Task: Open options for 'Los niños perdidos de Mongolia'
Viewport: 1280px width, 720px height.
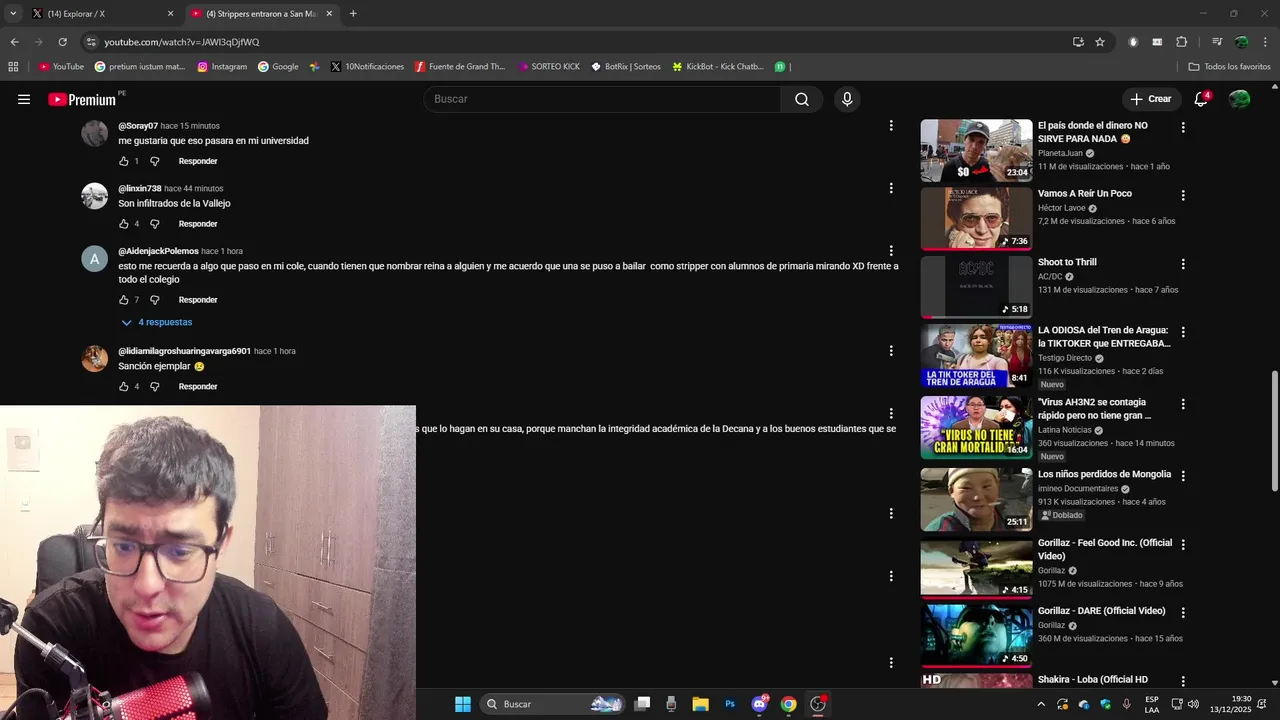Action: pyautogui.click(x=1183, y=476)
